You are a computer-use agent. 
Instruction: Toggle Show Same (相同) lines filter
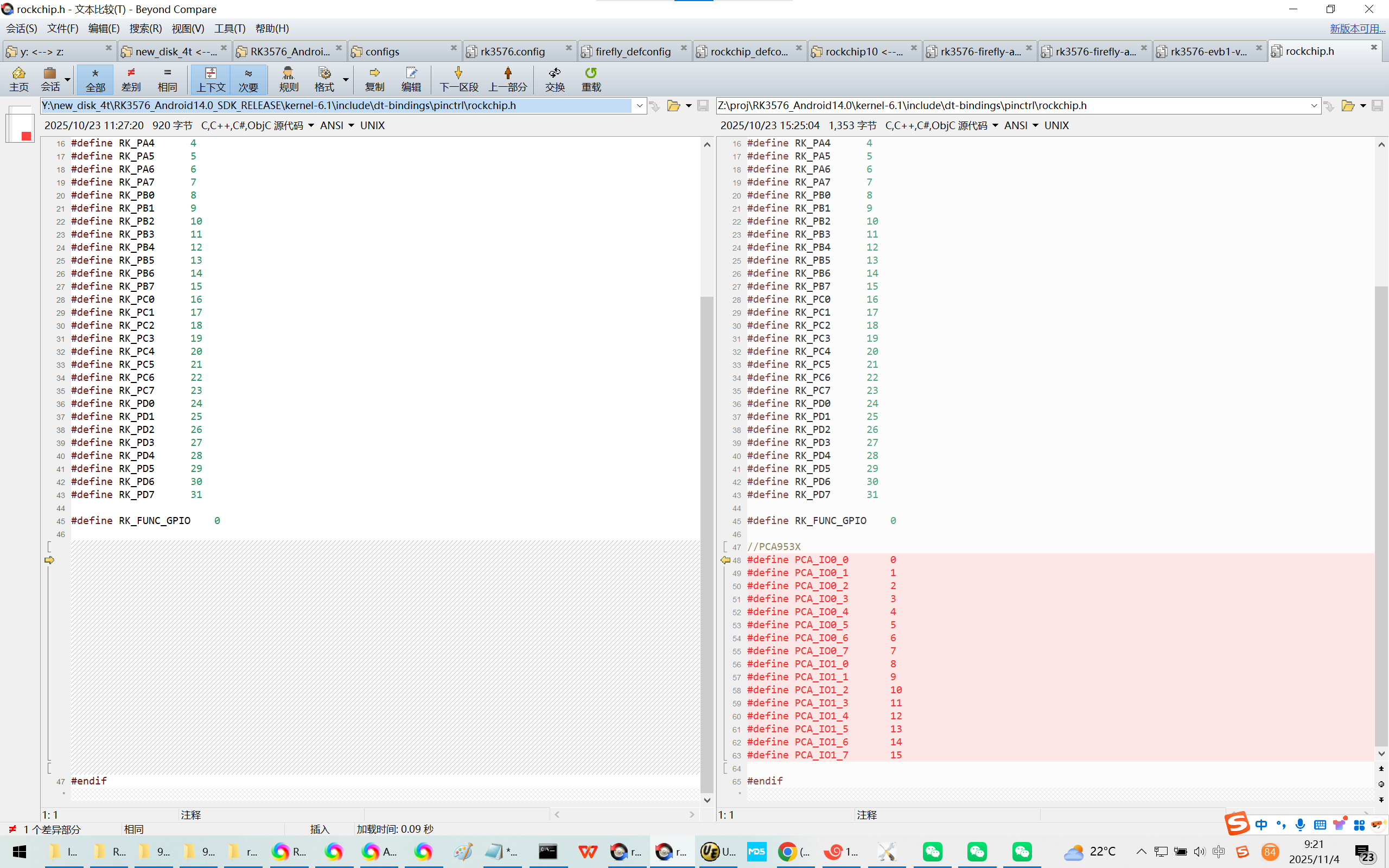167,79
